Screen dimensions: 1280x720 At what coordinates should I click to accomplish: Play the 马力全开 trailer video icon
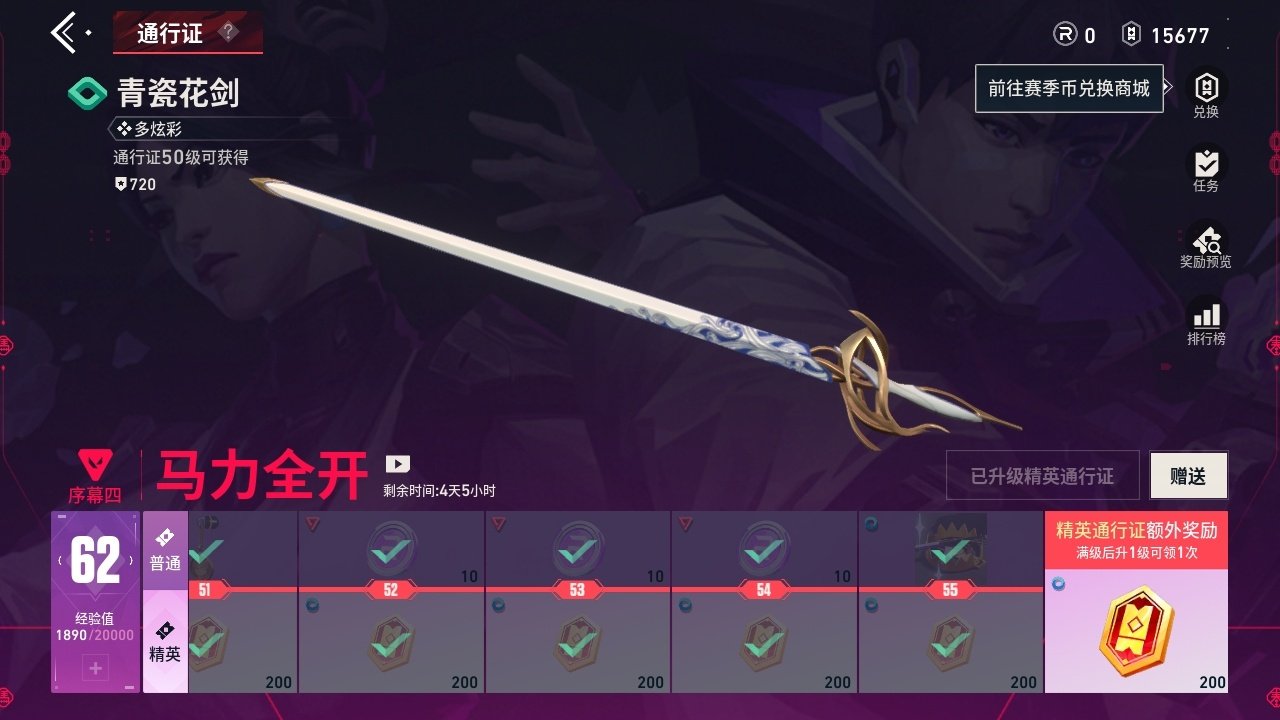tap(398, 464)
